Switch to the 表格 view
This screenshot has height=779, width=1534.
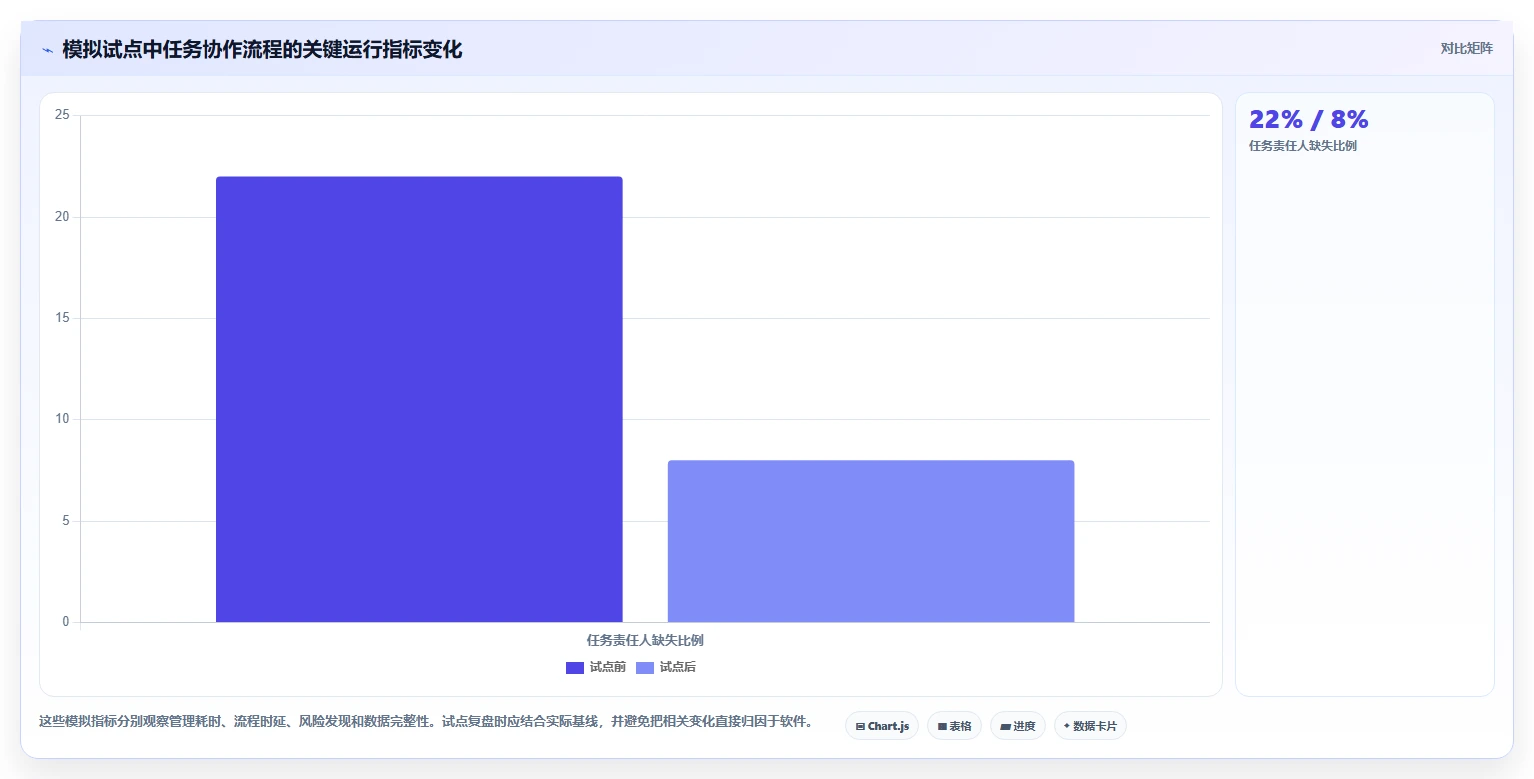(x=954, y=726)
